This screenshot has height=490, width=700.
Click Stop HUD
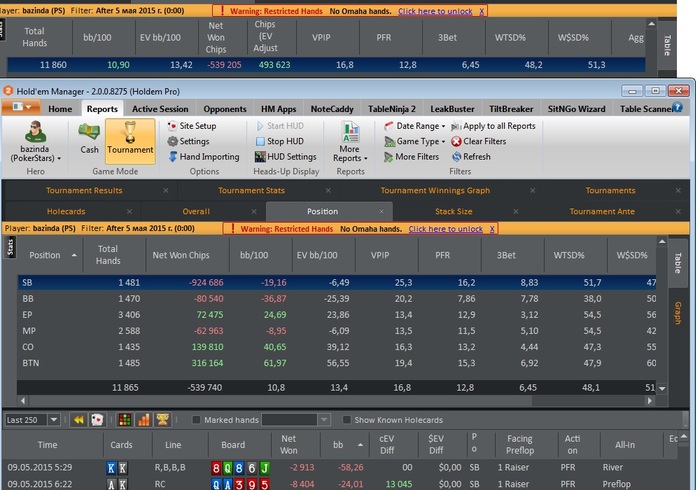click(279, 141)
